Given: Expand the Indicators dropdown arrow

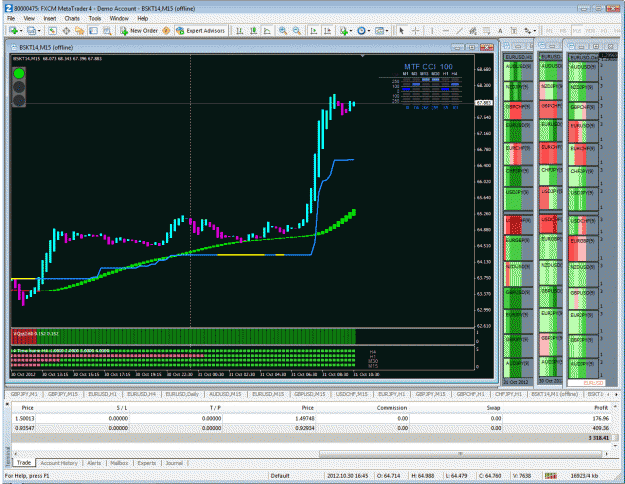Looking at the screenshot, I should point(350,31).
